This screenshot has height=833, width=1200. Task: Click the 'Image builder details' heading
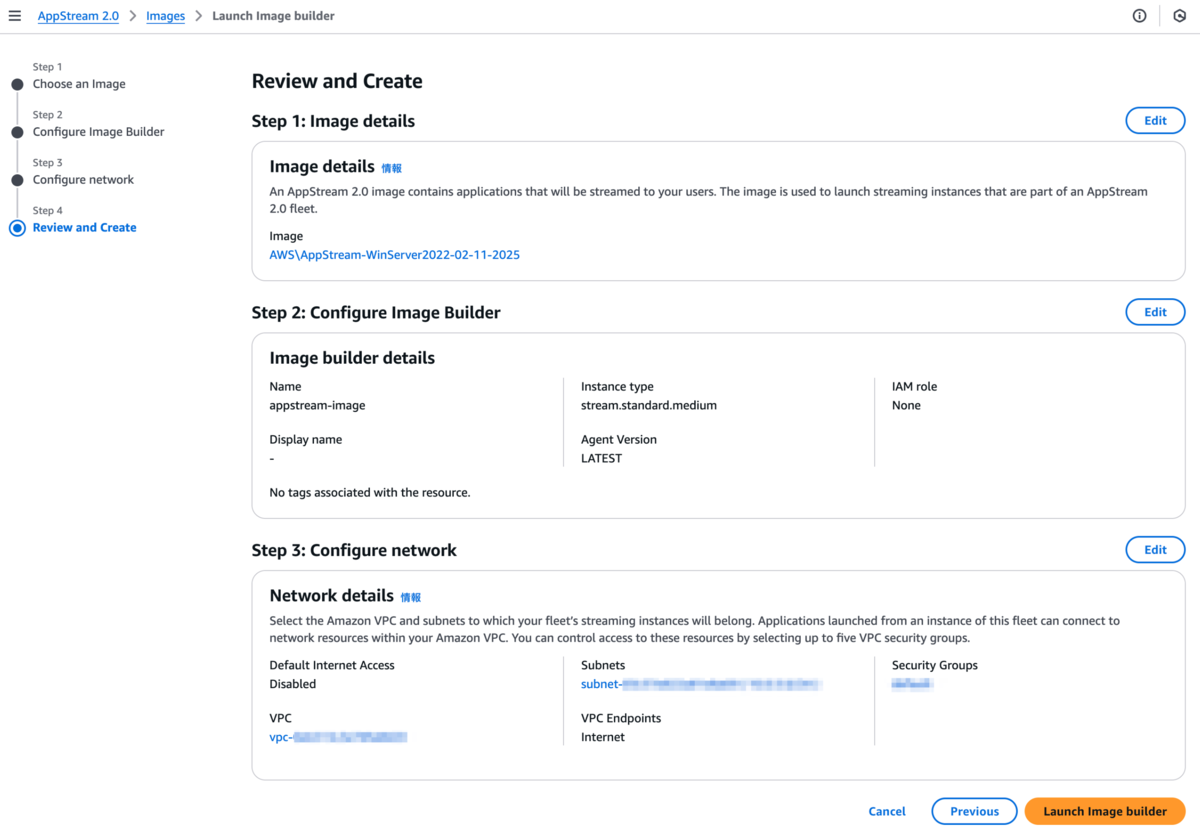[352, 358]
